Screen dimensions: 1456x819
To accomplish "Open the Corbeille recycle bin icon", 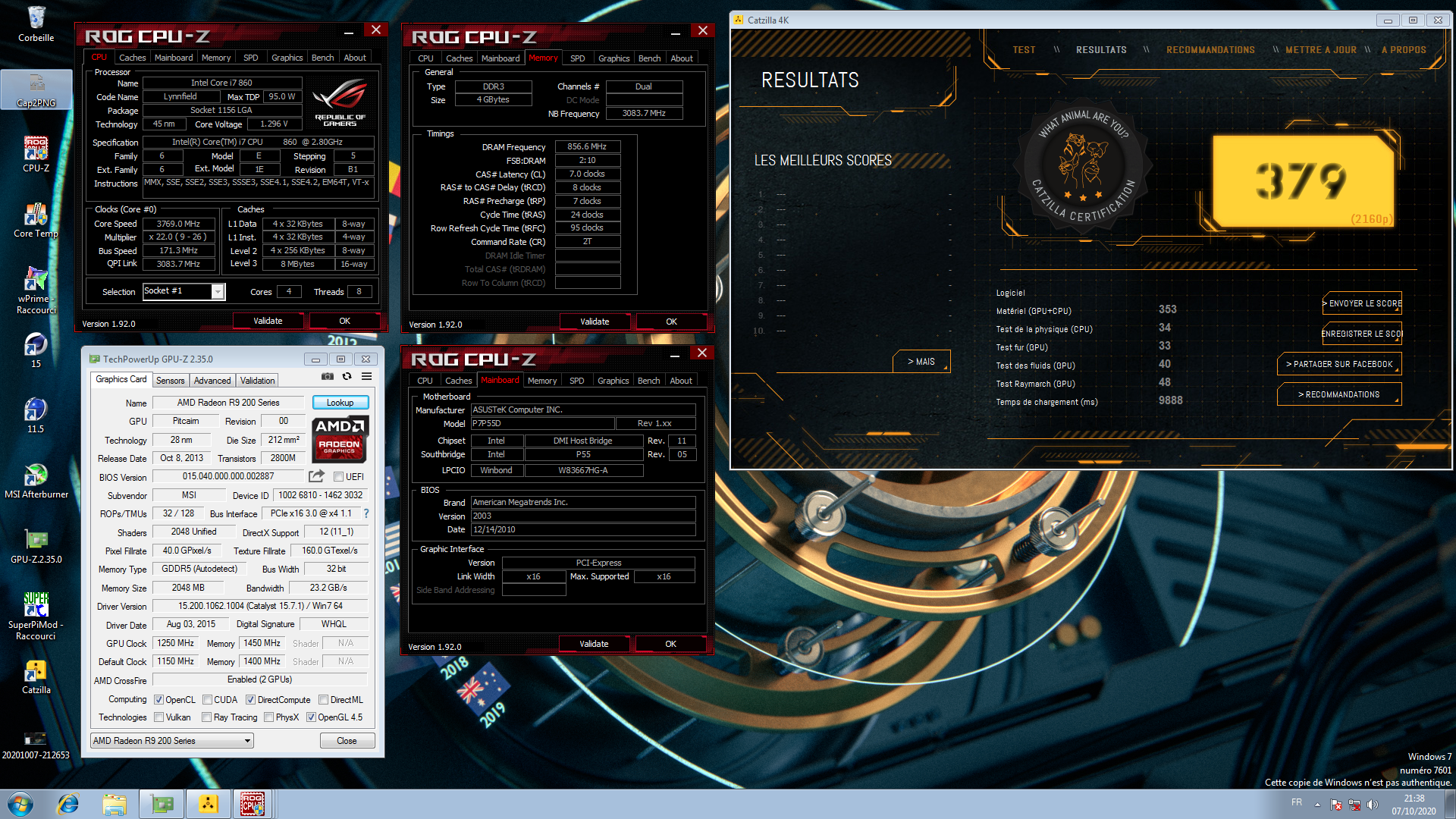I will click(x=36, y=24).
